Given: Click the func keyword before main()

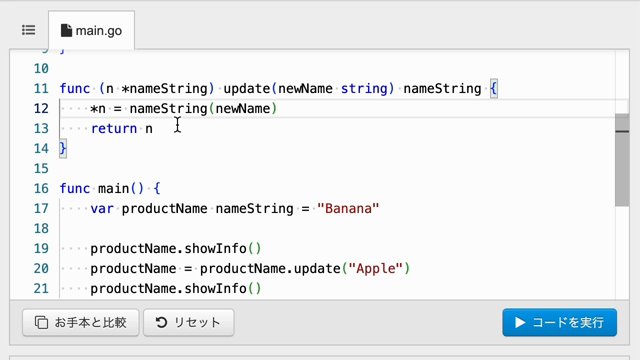Looking at the screenshot, I should tap(75, 189).
